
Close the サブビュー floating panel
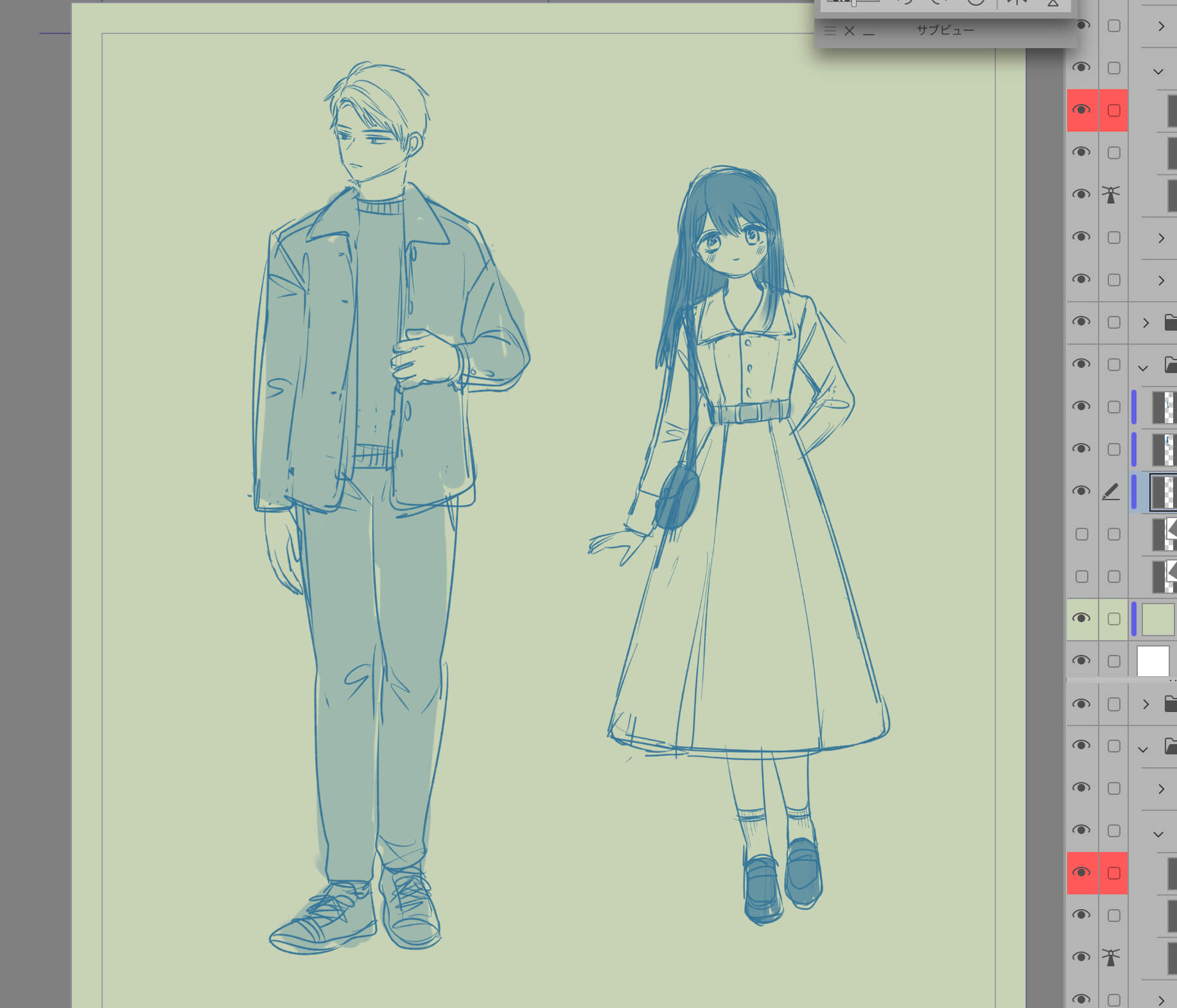click(849, 31)
